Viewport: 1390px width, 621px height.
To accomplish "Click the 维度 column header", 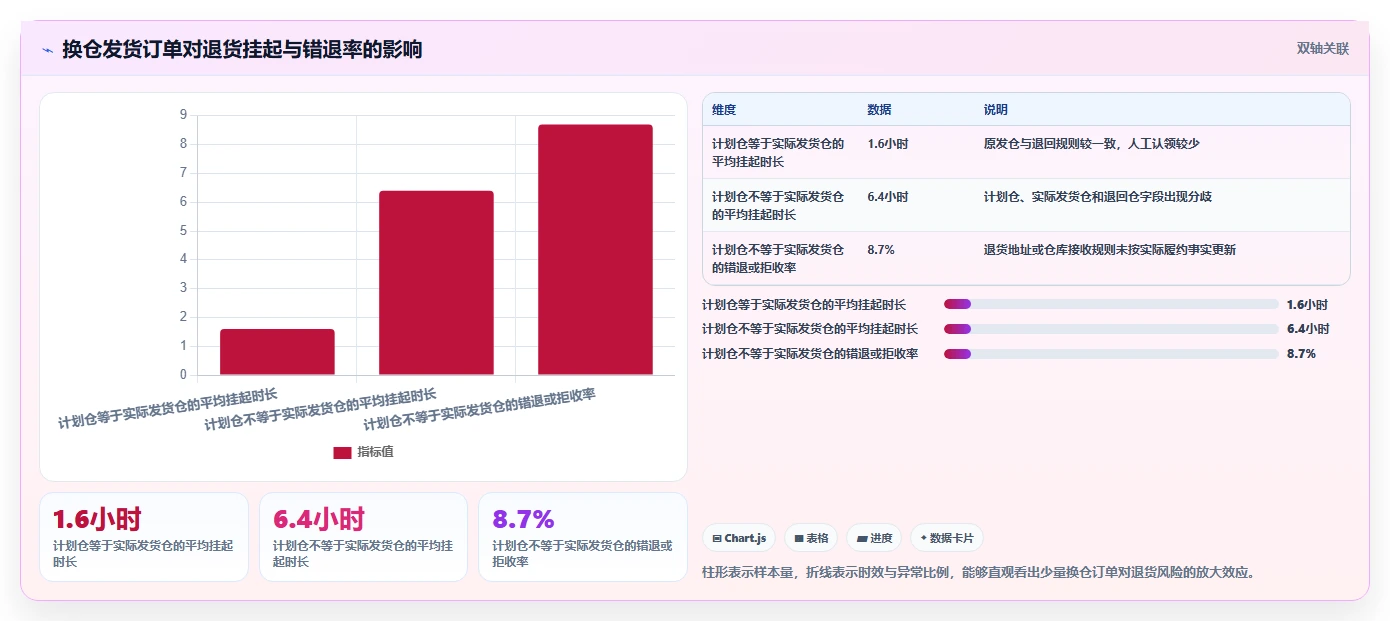I will pyautogui.click(x=724, y=110).
